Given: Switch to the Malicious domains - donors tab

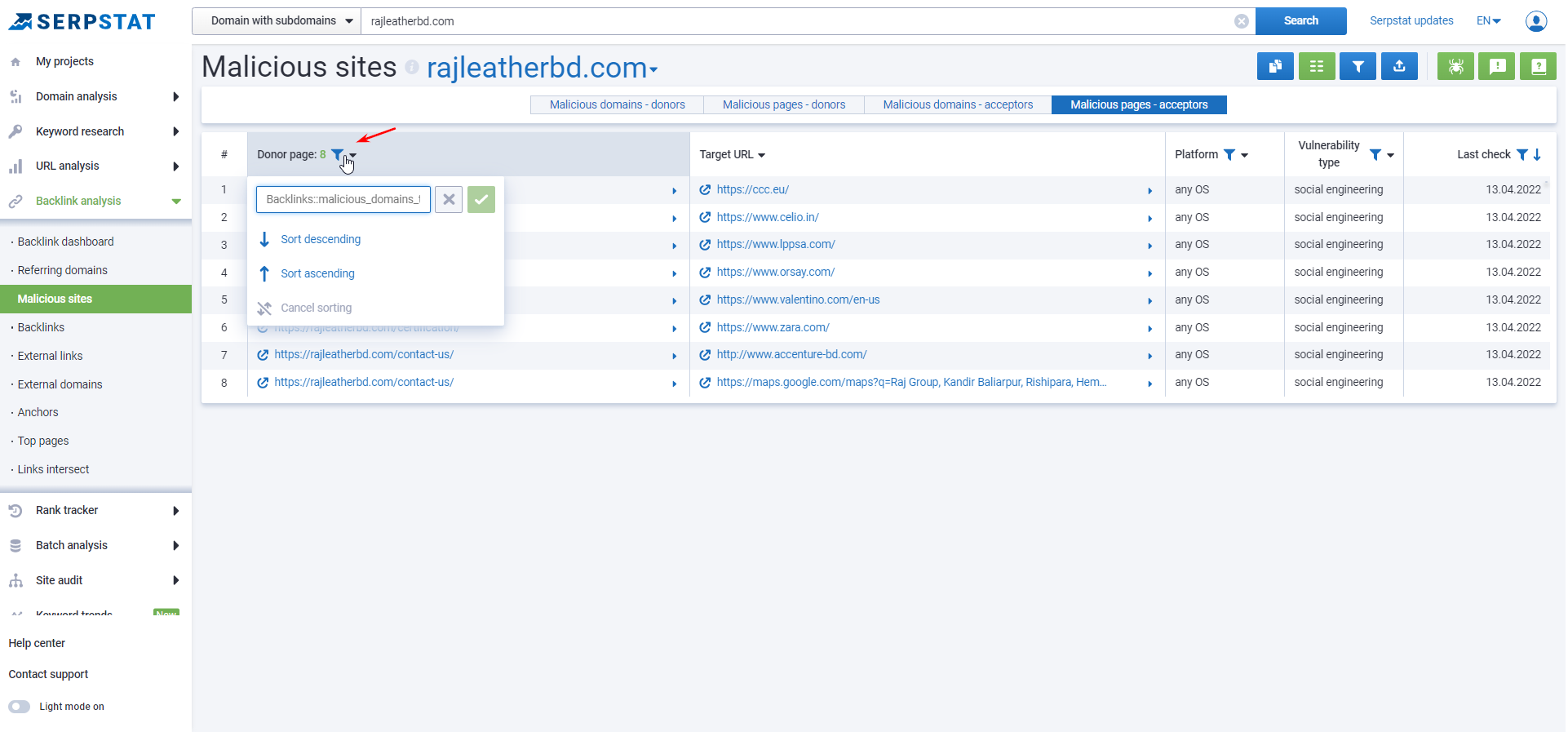Looking at the screenshot, I should [x=617, y=104].
